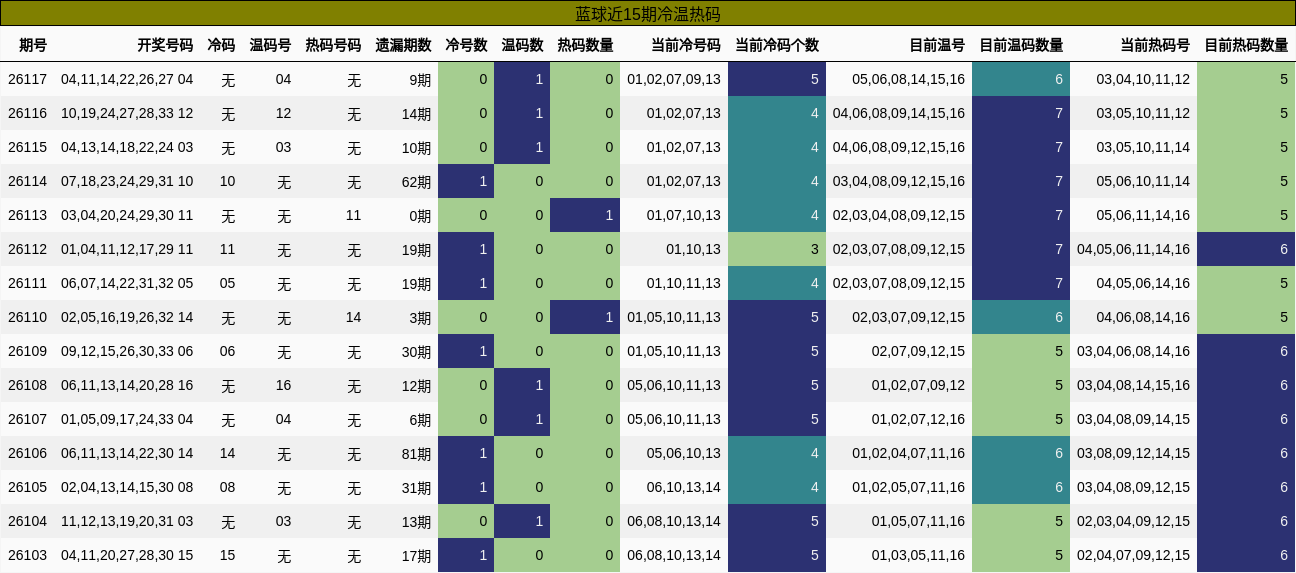Image resolution: width=1296 pixels, height=573 pixels.
Task: Click cold numbers 01,10,13
Action: point(693,249)
